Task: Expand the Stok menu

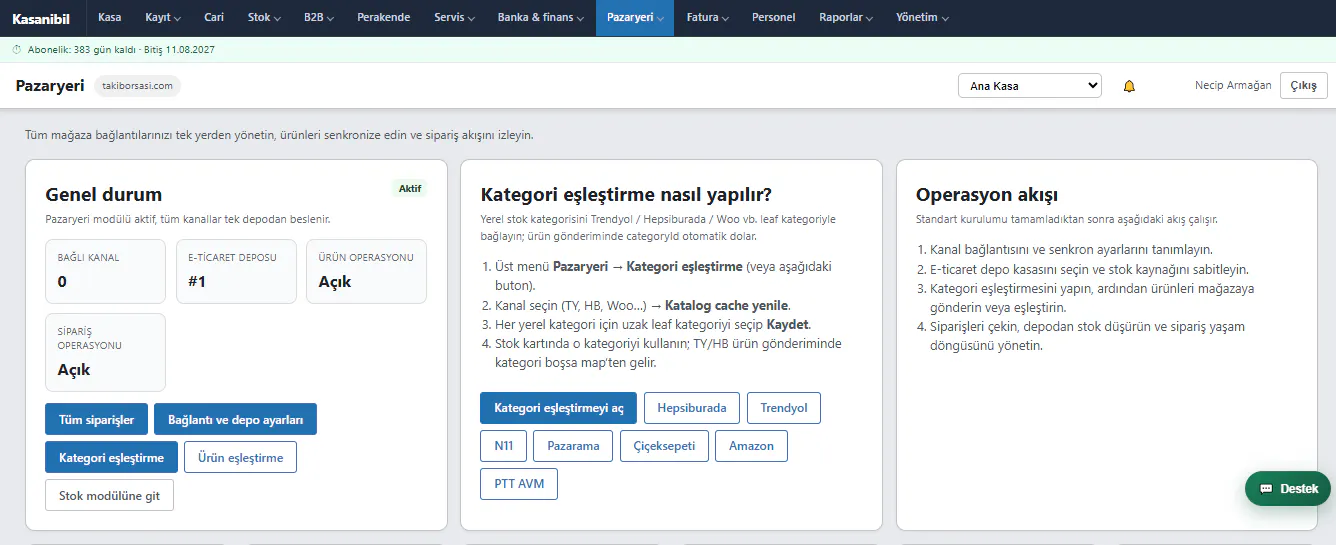Action: 264,17
